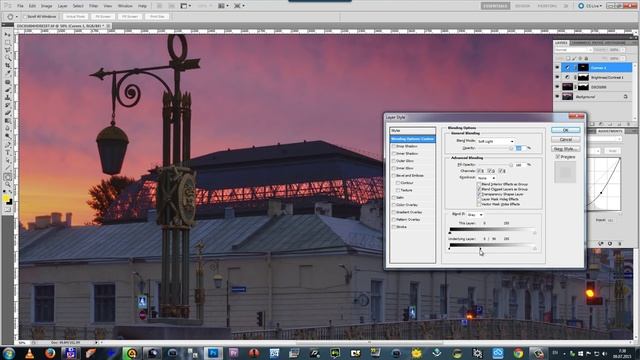Click the yellow foreground color swatch
Screen dimensions: 640x360
6,198
